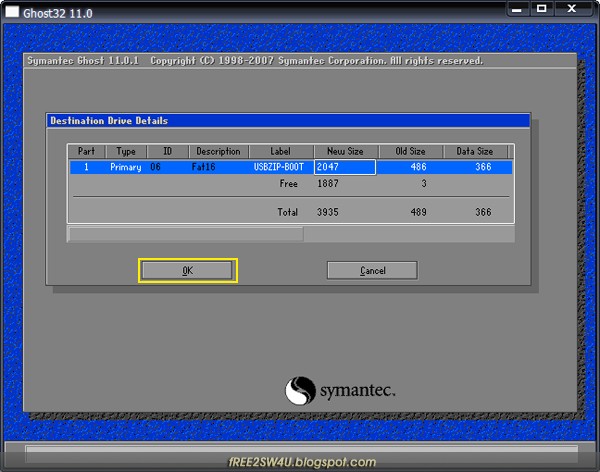Click the OK button
Viewport: 600px width, 472px height.
187,271
